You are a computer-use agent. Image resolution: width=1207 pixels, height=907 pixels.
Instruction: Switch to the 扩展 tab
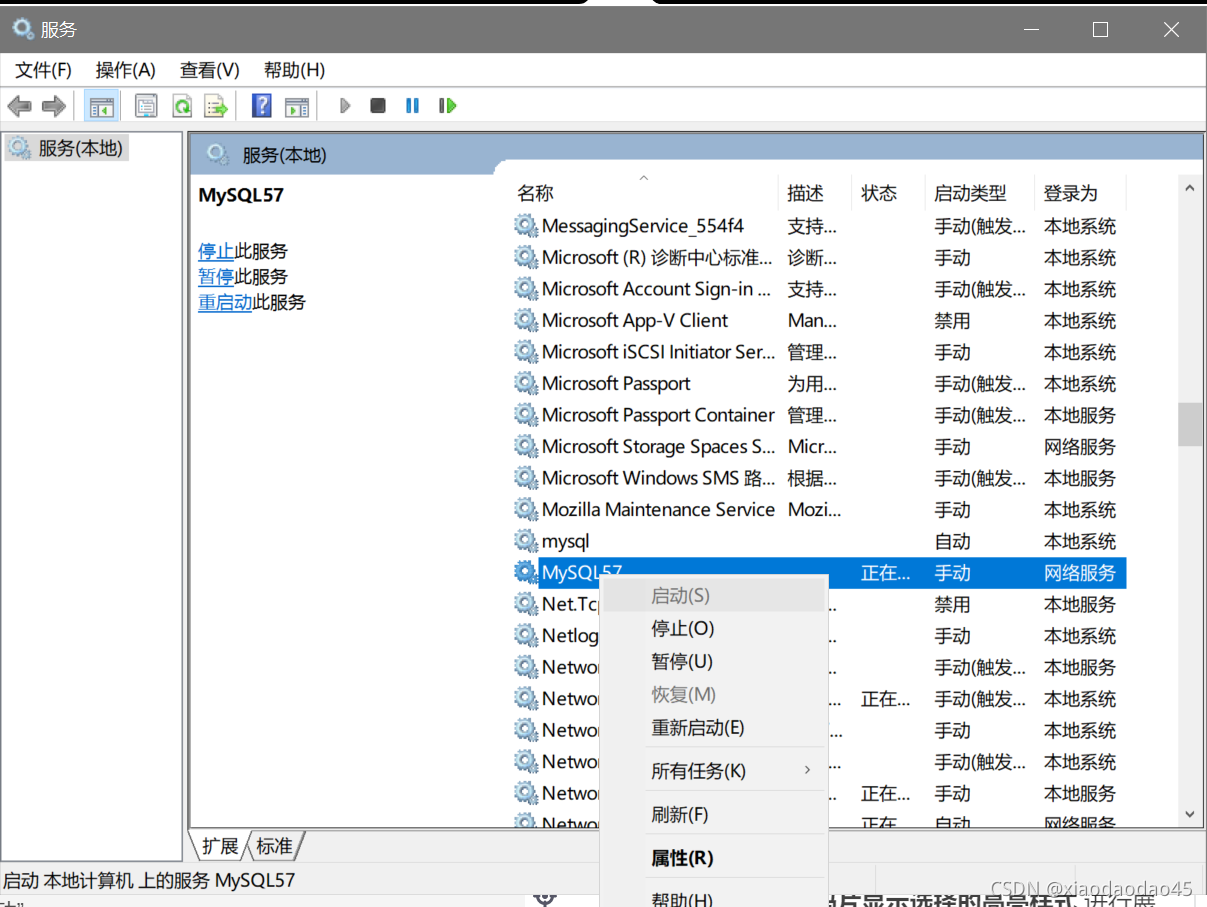tap(220, 846)
